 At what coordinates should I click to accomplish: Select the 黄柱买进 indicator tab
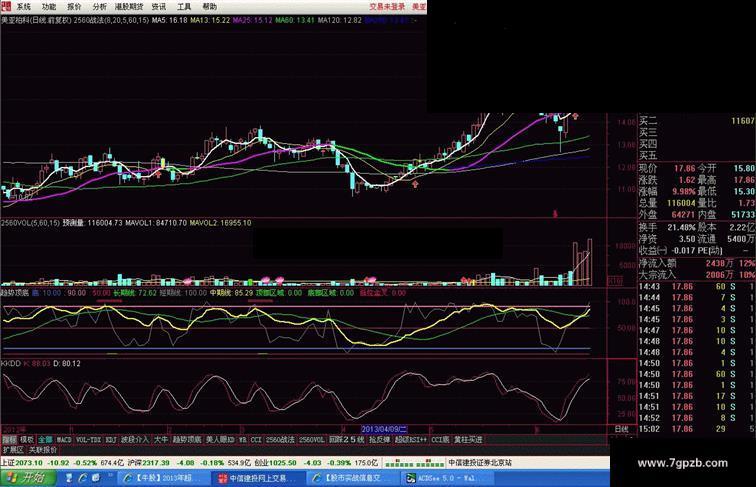click(x=468, y=440)
